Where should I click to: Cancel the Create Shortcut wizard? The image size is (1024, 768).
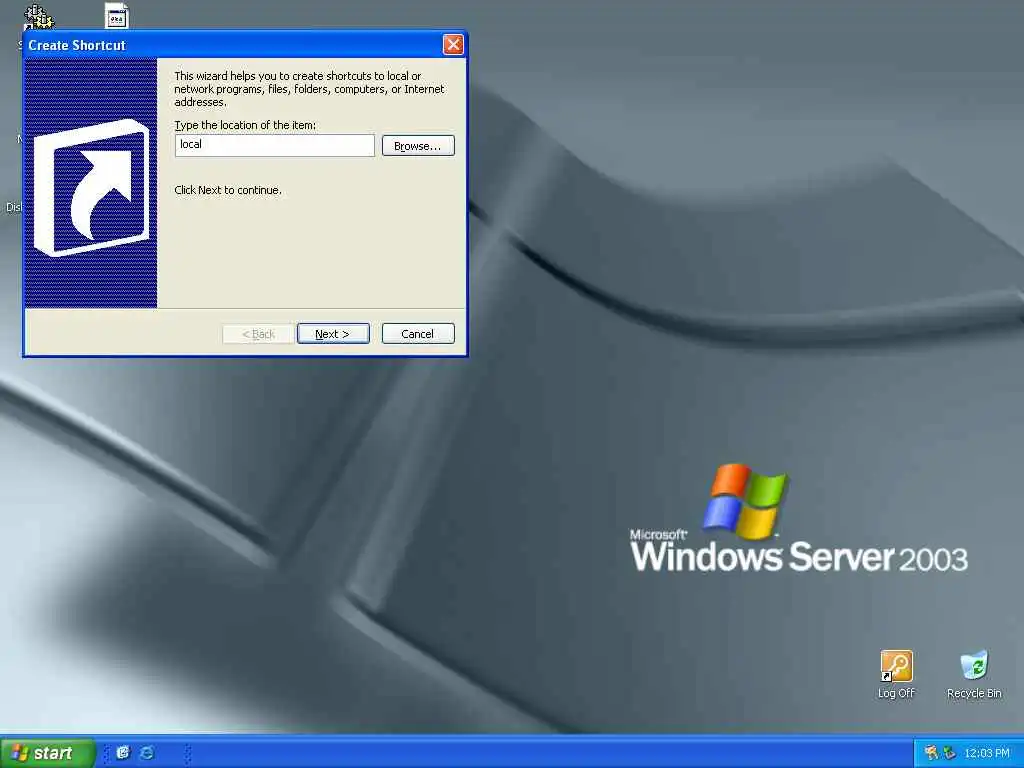click(x=418, y=334)
